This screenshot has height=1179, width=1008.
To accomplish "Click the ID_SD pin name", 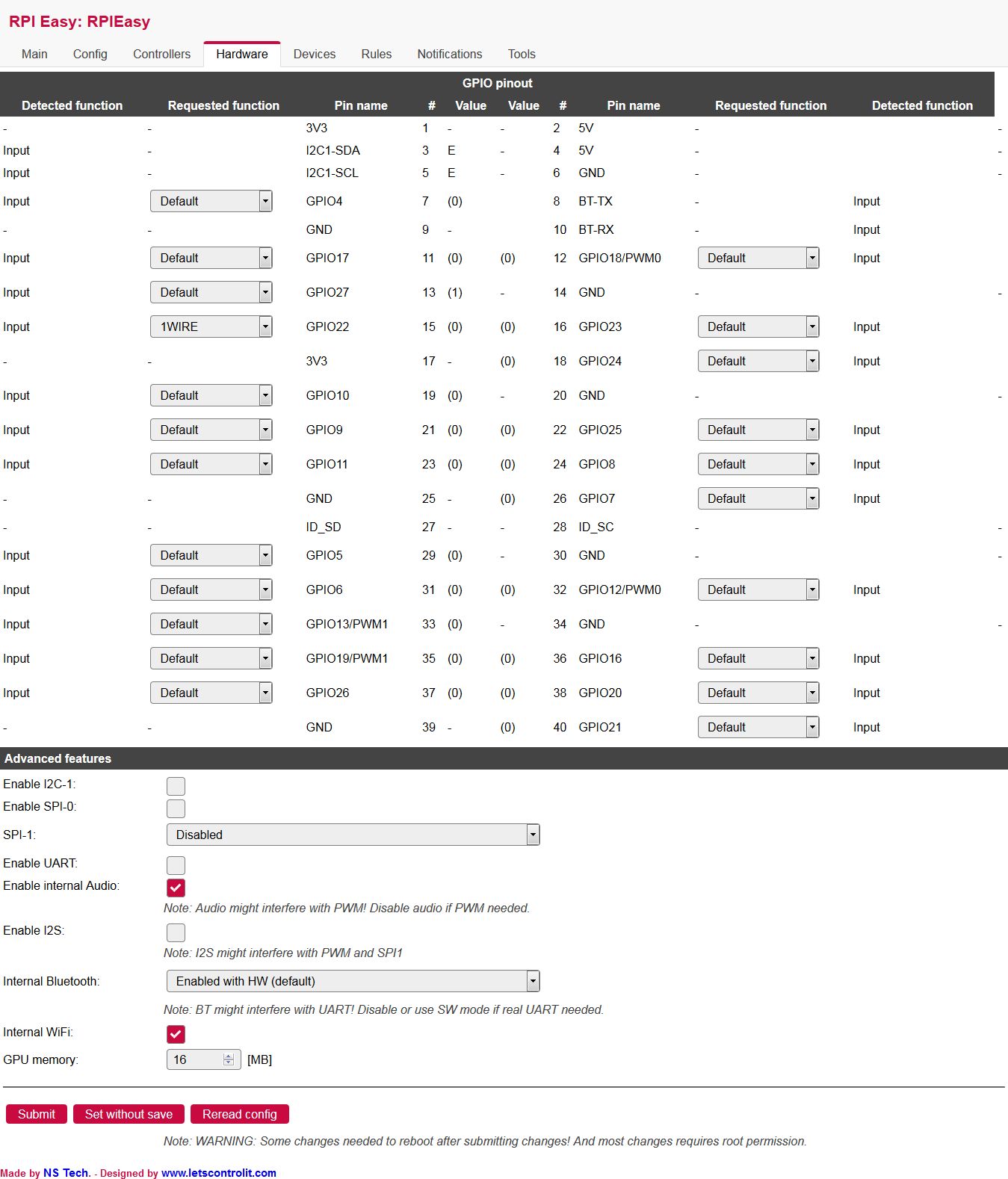I will (x=324, y=527).
